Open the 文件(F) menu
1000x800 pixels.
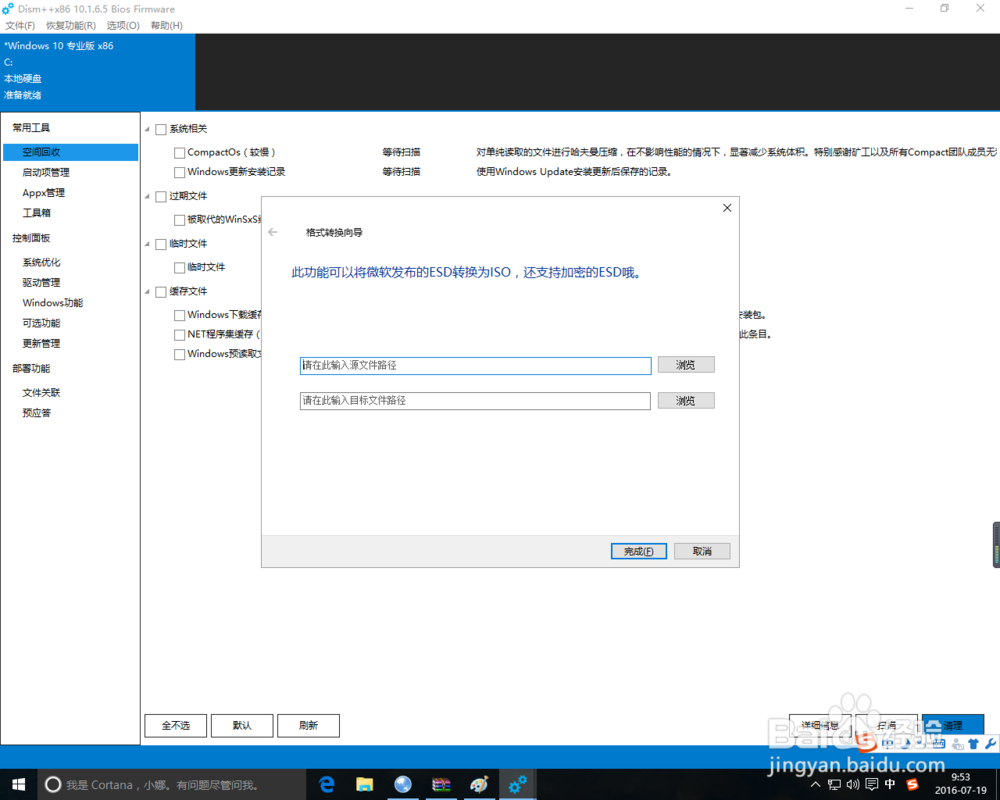click(x=20, y=26)
